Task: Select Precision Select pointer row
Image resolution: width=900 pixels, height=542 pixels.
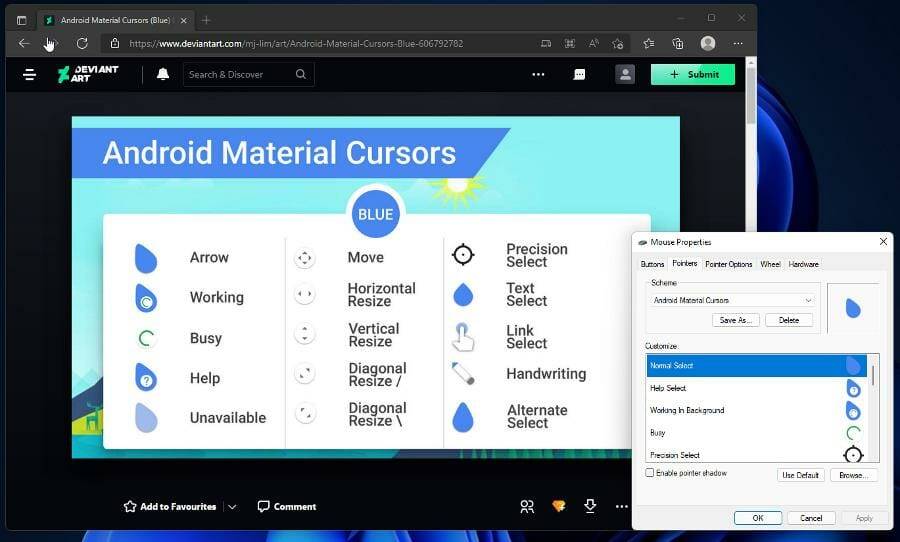Action: click(x=757, y=455)
